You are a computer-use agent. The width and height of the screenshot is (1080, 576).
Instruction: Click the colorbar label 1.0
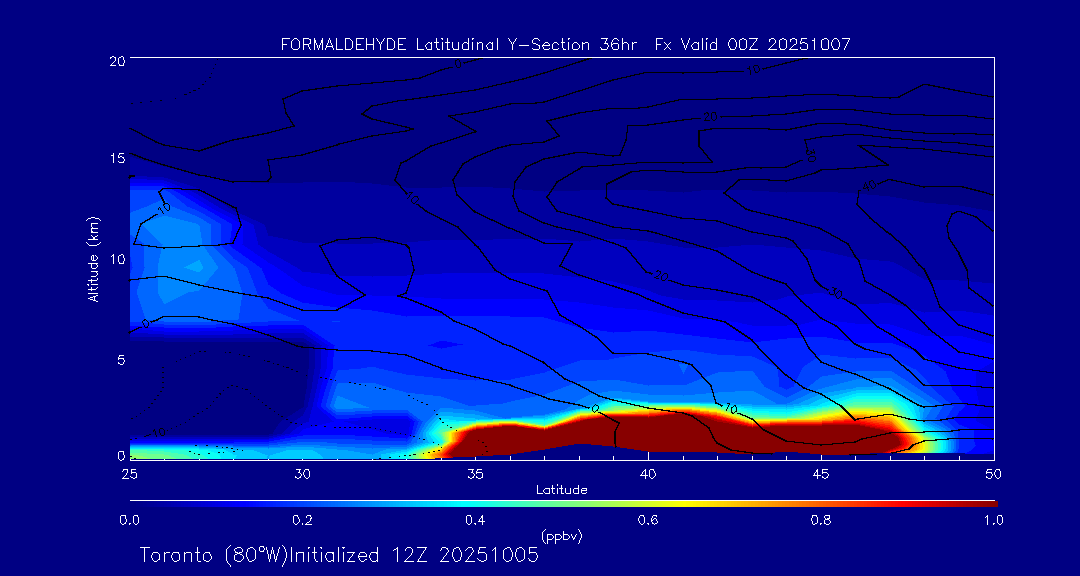tap(994, 520)
